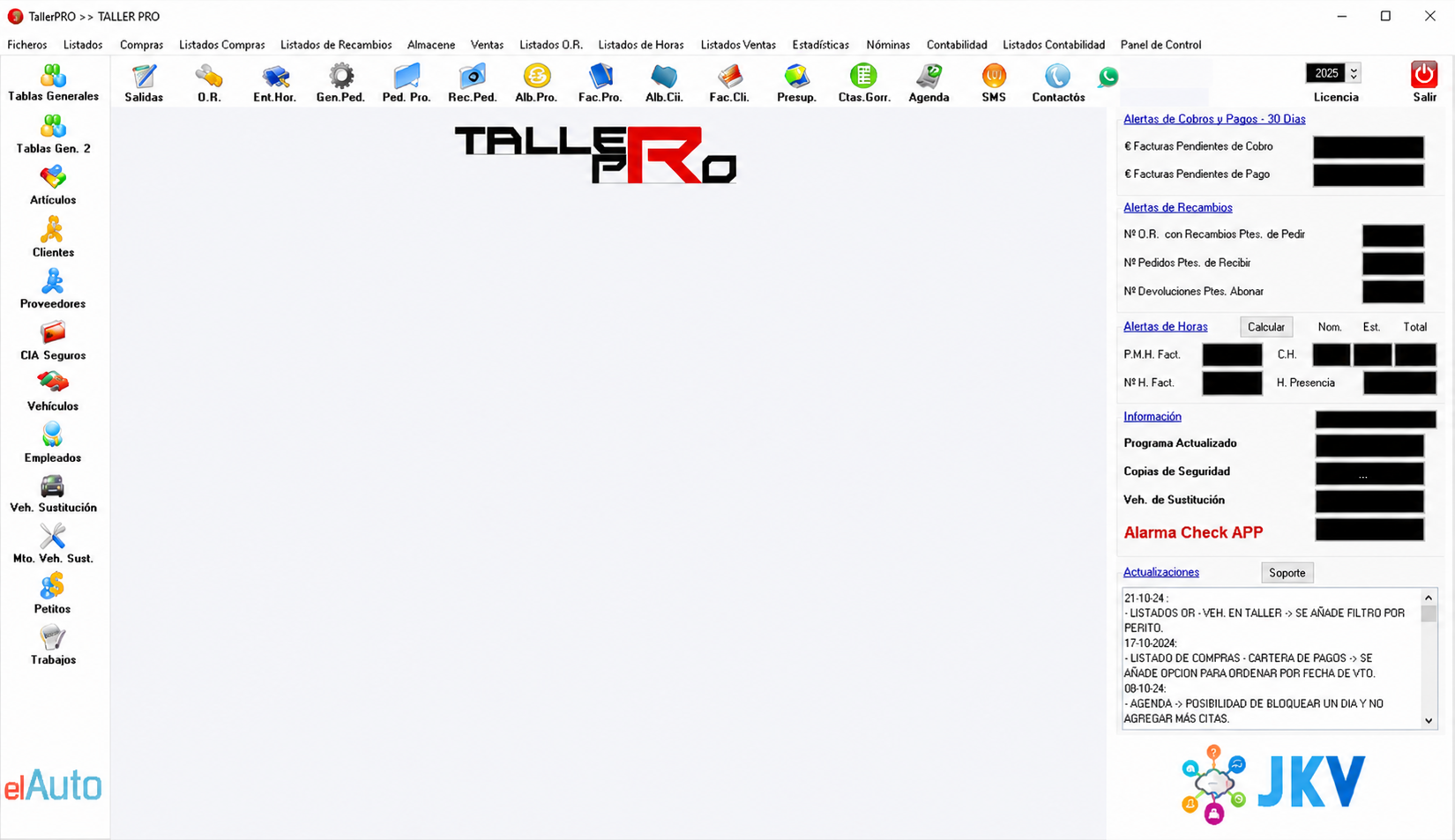Viewport: 1455px width, 840px height.
Task: Open Tablas Generales from the sidebar
Action: [x=53, y=84]
